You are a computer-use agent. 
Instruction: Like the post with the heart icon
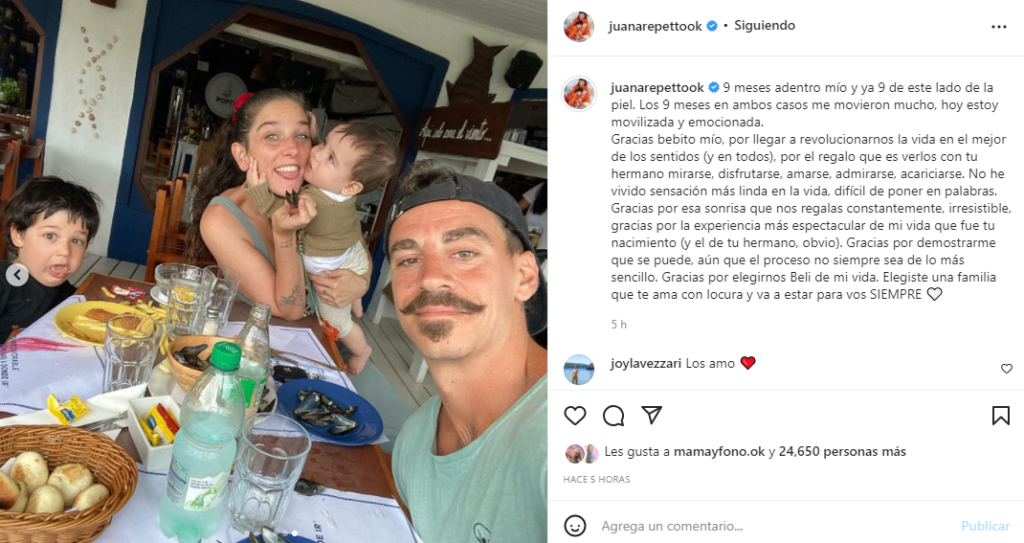point(575,416)
